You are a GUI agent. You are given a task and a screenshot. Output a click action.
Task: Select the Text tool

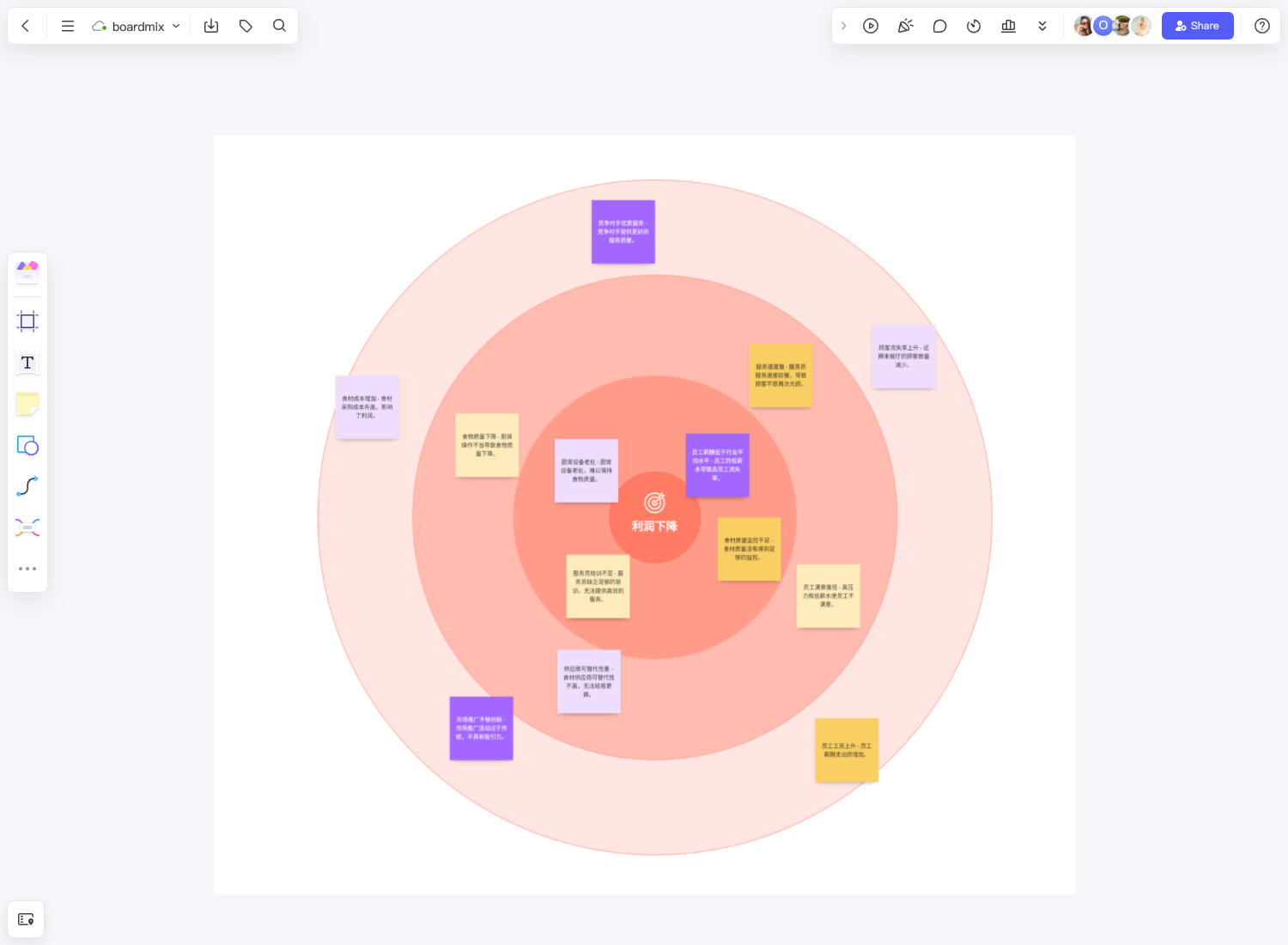click(x=27, y=363)
